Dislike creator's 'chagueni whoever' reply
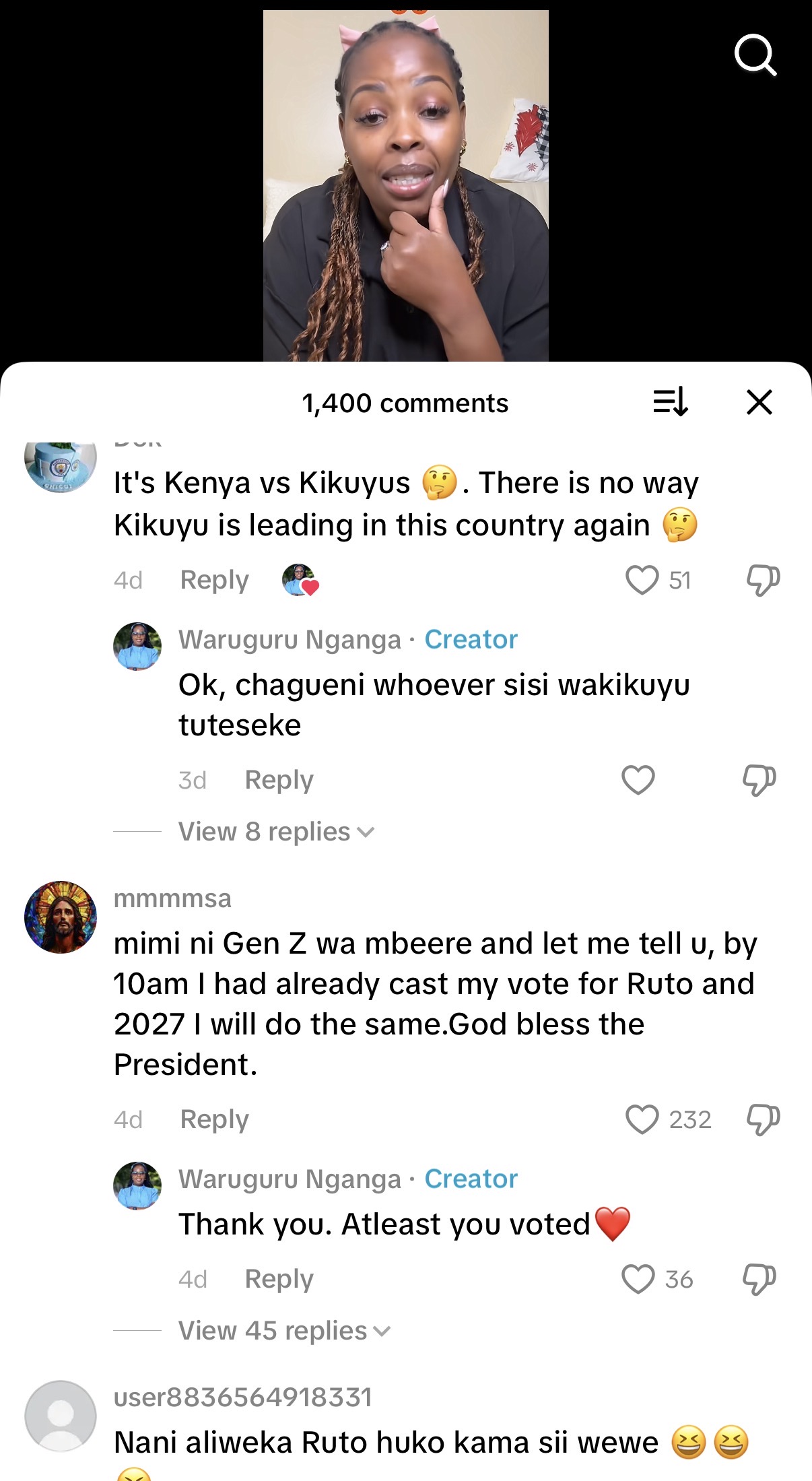 pos(759,780)
